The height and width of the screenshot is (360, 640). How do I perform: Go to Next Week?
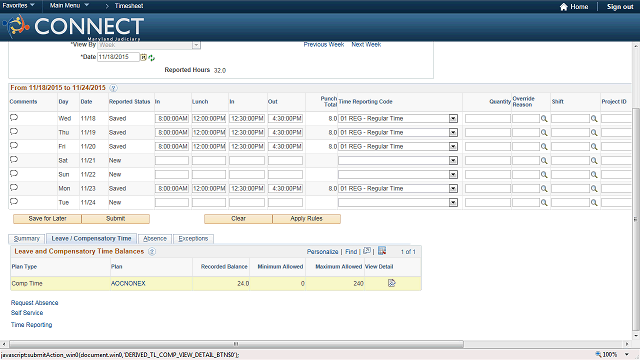(366, 44)
